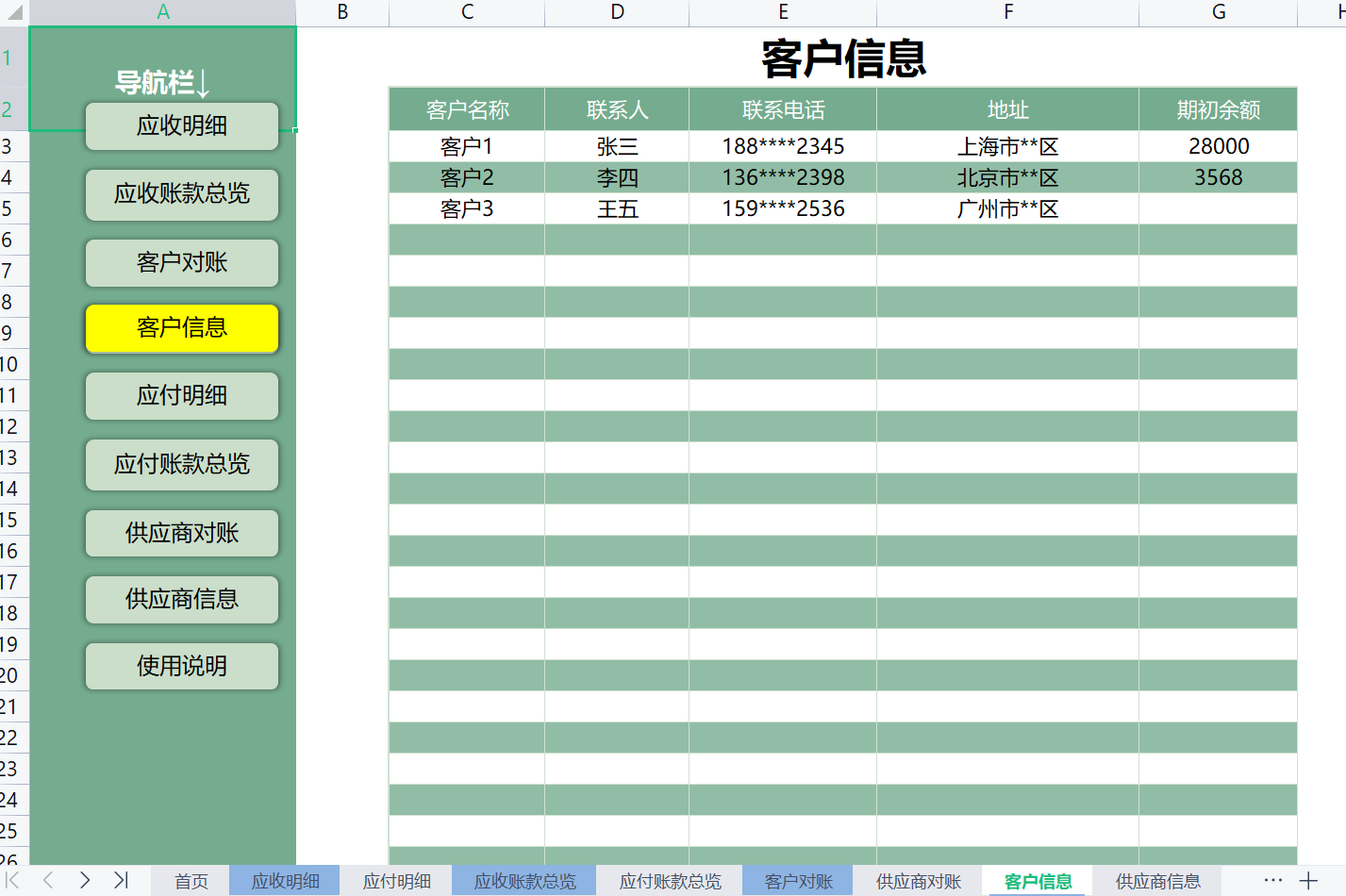The width and height of the screenshot is (1346, 896).
Task: Select the 供应商对账 sheet tab
Action: [918, 881]
